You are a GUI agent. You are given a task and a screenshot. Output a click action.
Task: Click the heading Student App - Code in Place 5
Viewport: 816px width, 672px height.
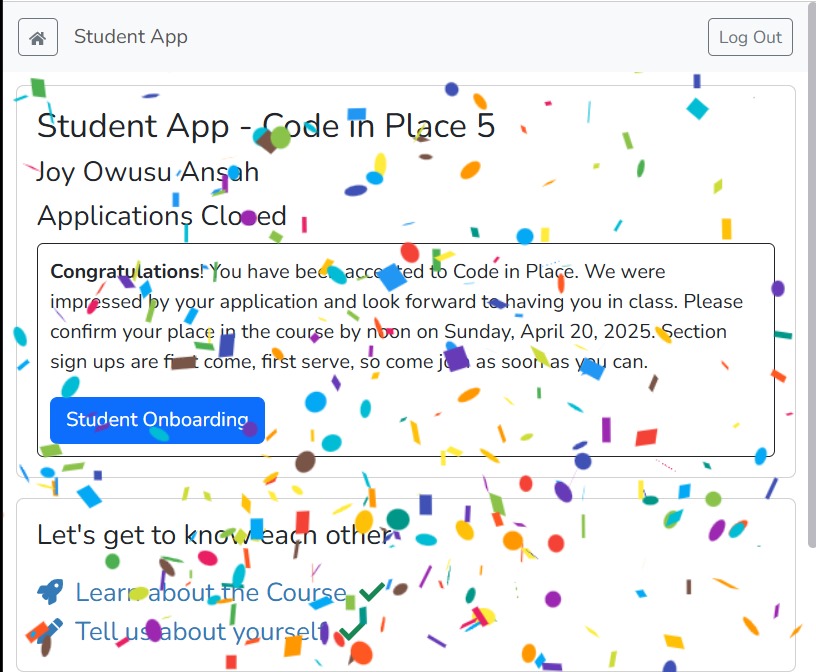[x=266, y=126]
